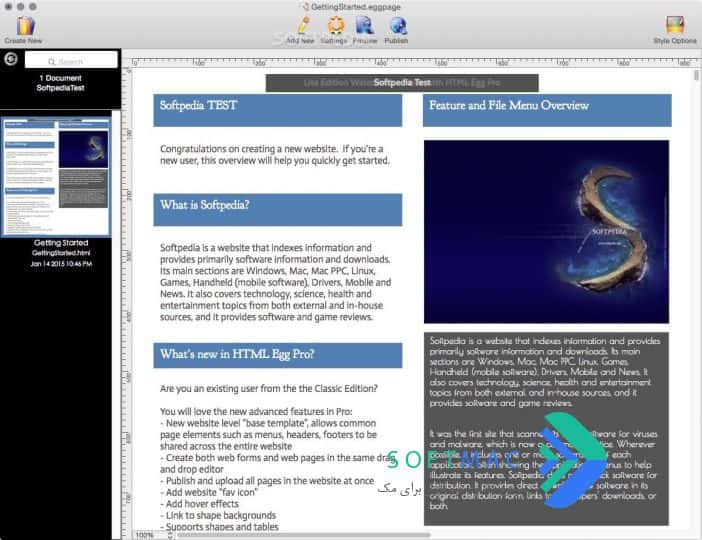Click the Preview toolbar icon
The image size is (702, 540).
[364, 25]
